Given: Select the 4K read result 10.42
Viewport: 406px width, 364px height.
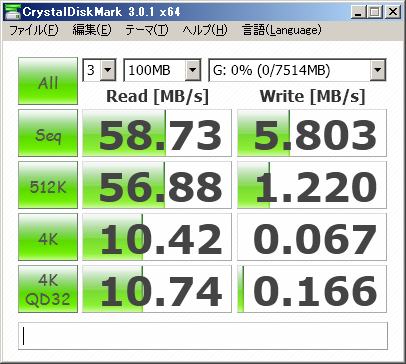Looking at the screenshot, I should coord(157,237).
